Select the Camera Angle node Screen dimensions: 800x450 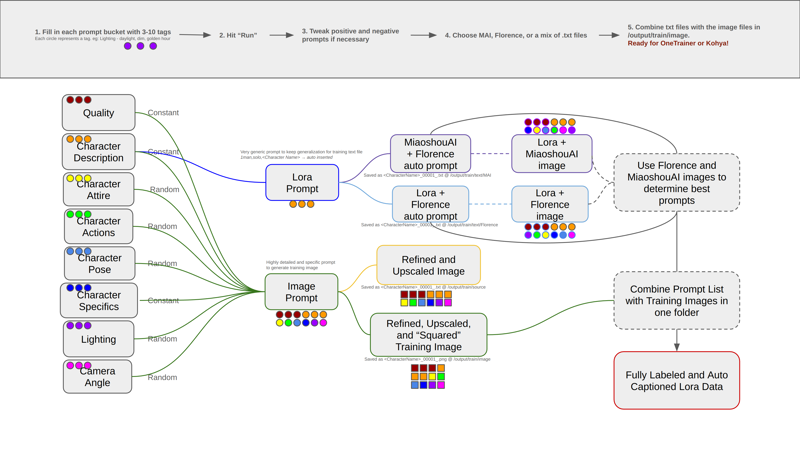[x=97, y=377]
